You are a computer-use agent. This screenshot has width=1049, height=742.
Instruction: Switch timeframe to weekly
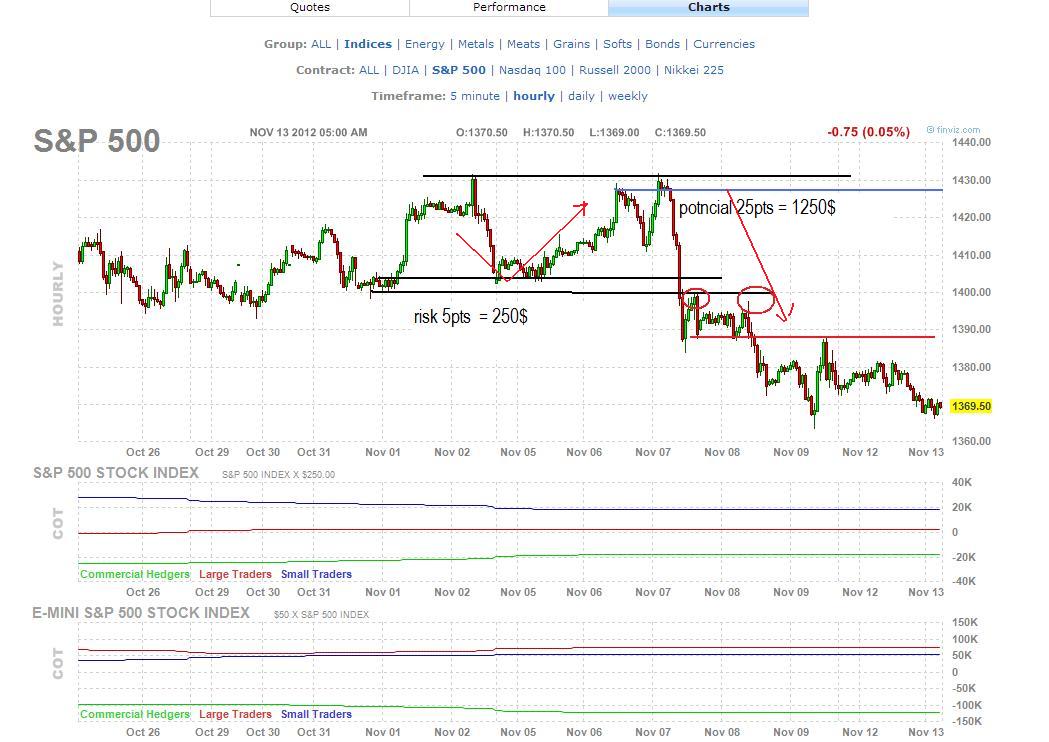[628, 96]
